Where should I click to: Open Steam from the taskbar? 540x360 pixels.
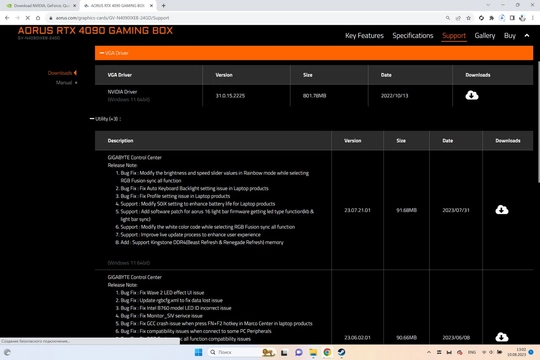pos(341,352)
